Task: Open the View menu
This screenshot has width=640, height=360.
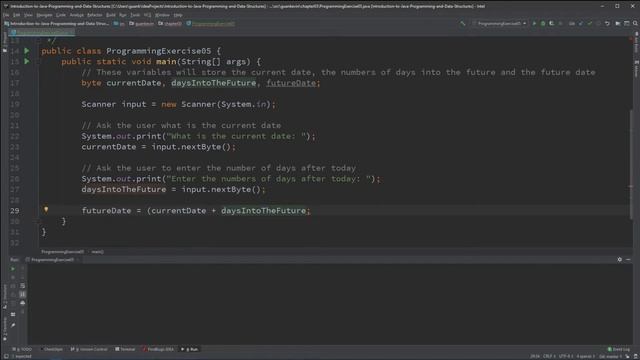Action: [x=28, y=15]
